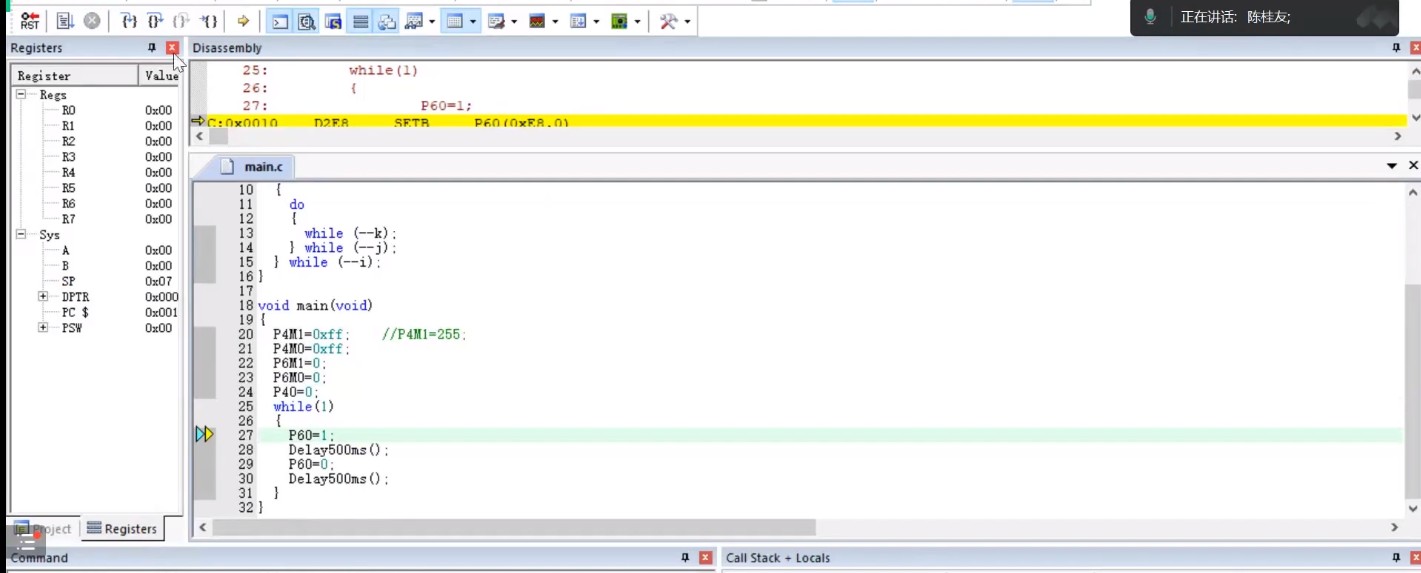Viewport: 1421px width, 573px height.
Task: Switch to the Registers tab
Action: [x=122, y=529]
